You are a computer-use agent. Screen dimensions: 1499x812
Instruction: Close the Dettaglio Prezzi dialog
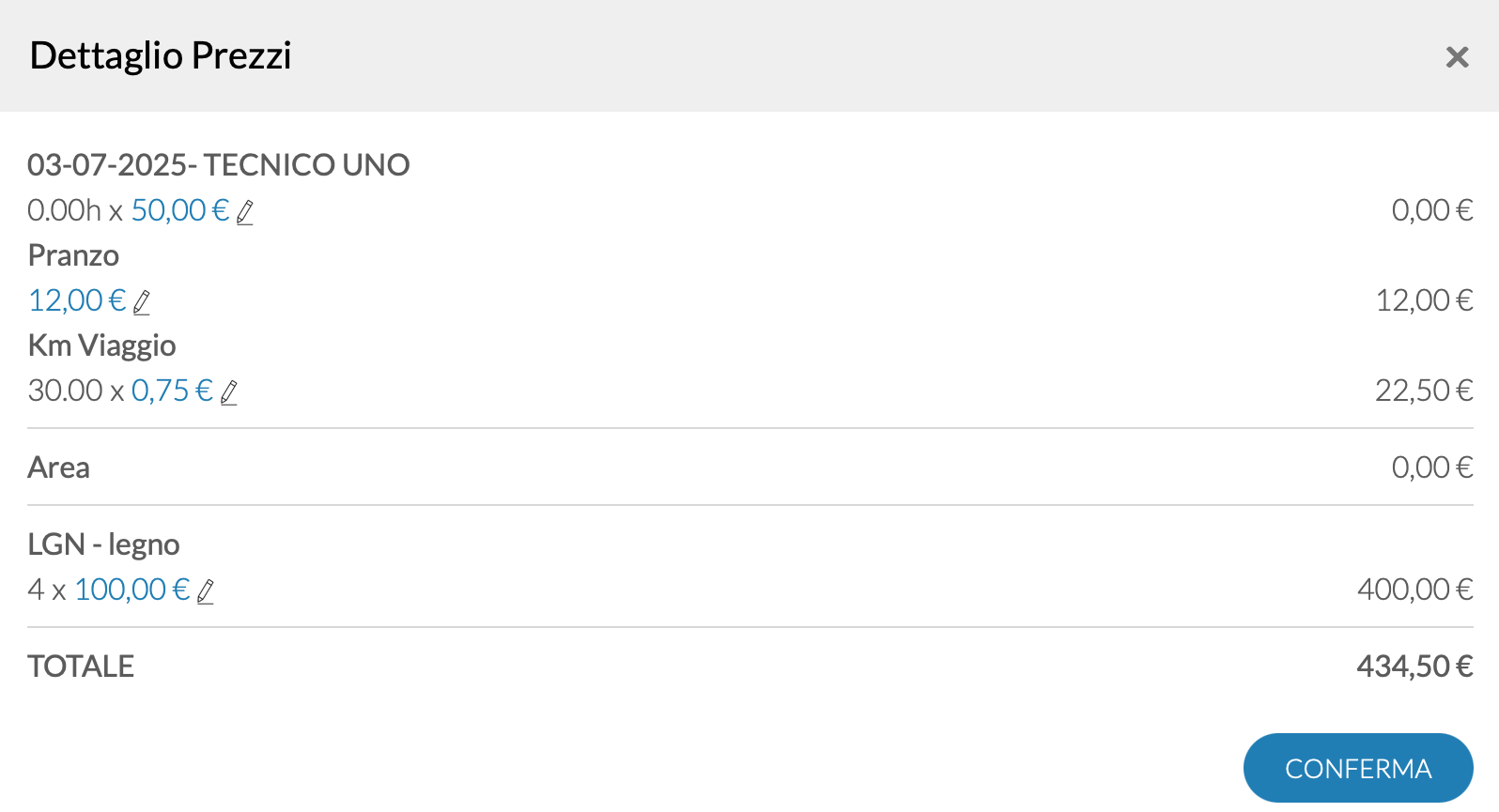(1457, 57)
